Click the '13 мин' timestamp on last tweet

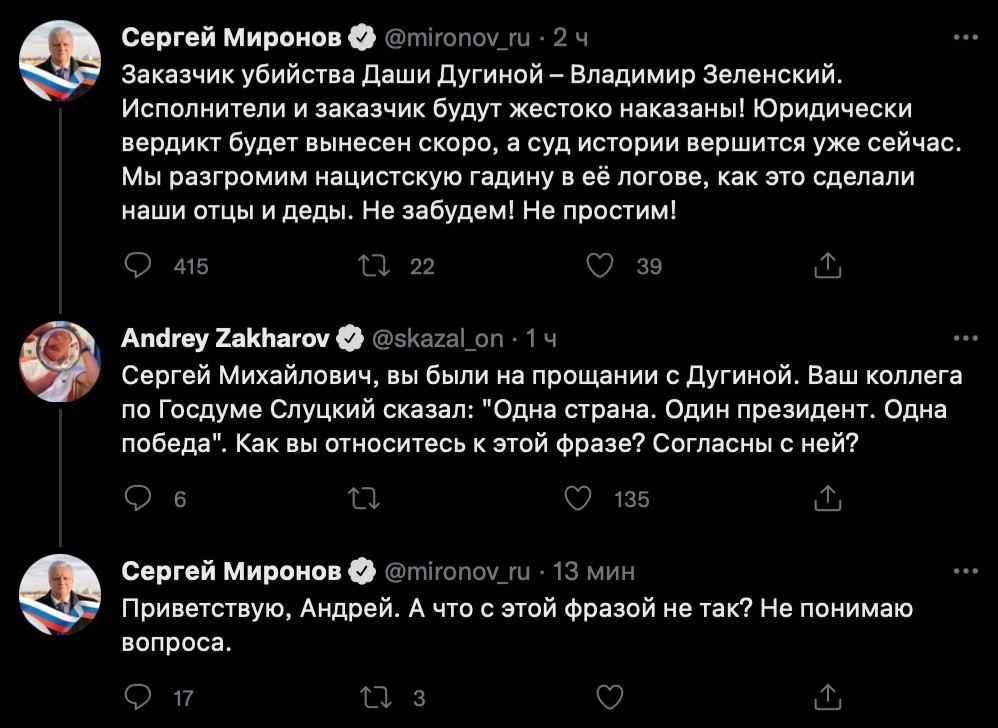pyautogui.click(x=594, y=571)
